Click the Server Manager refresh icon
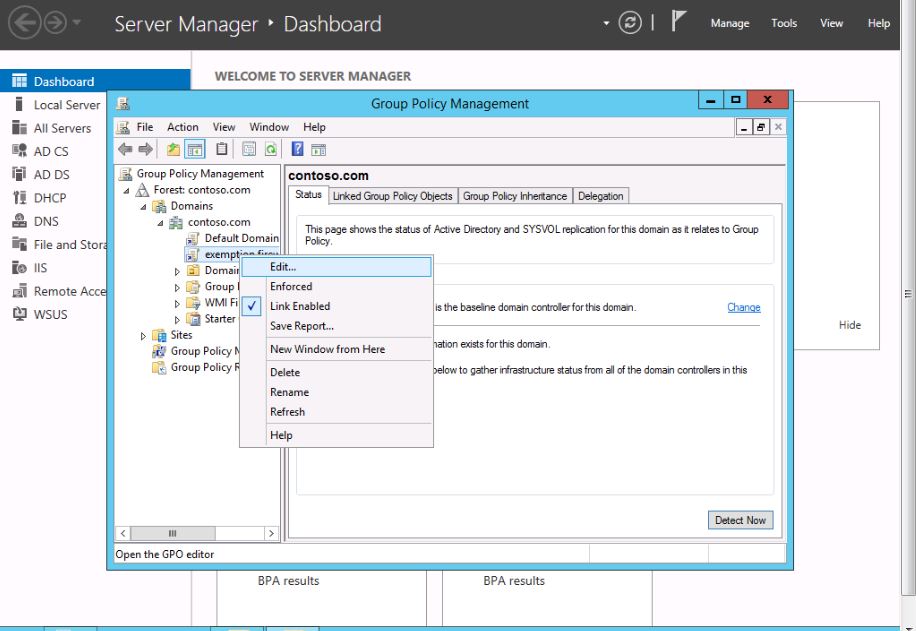 click(630, 23)
